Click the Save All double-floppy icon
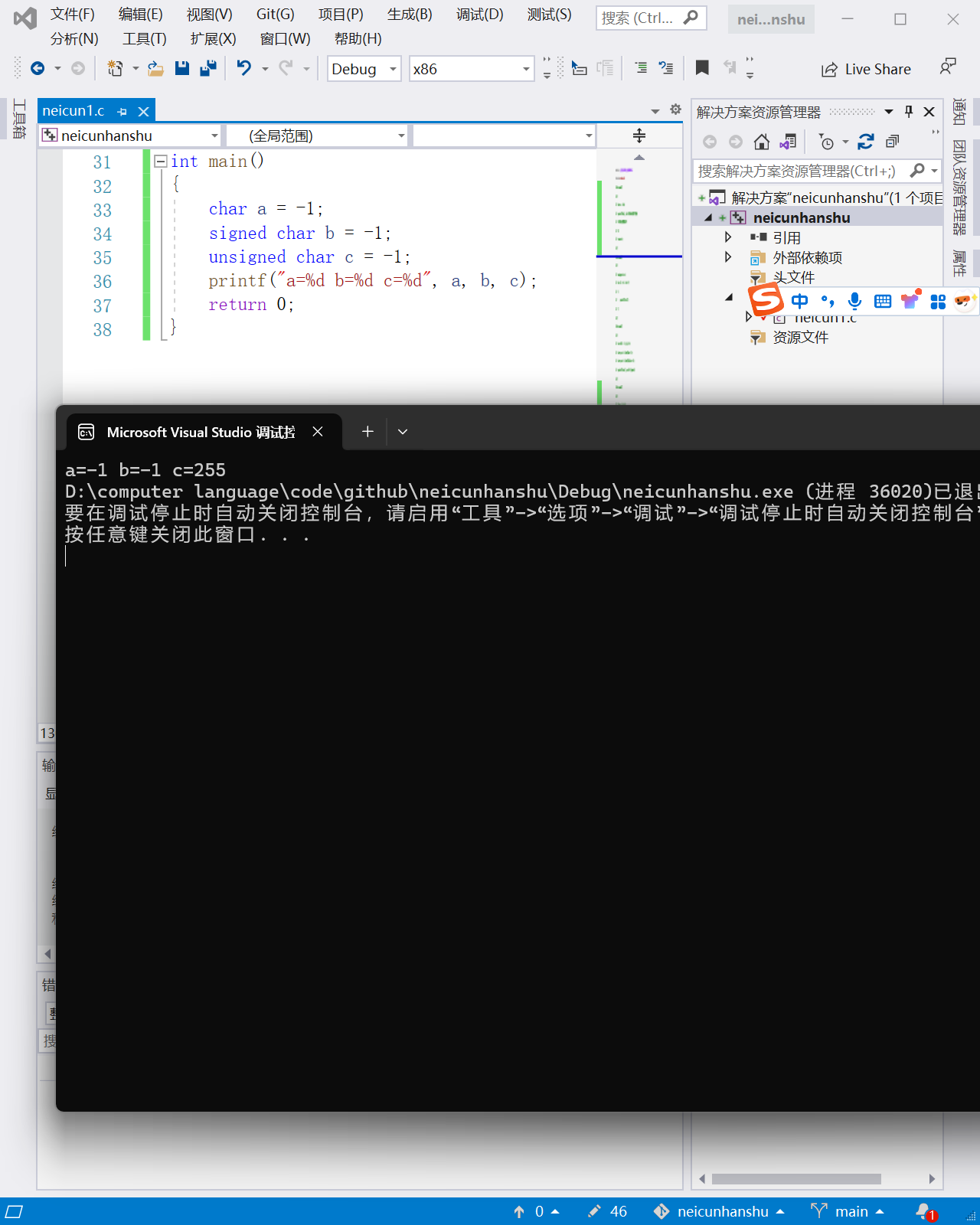This screenshot has width=980, height=1225. (x=207, y=68)
